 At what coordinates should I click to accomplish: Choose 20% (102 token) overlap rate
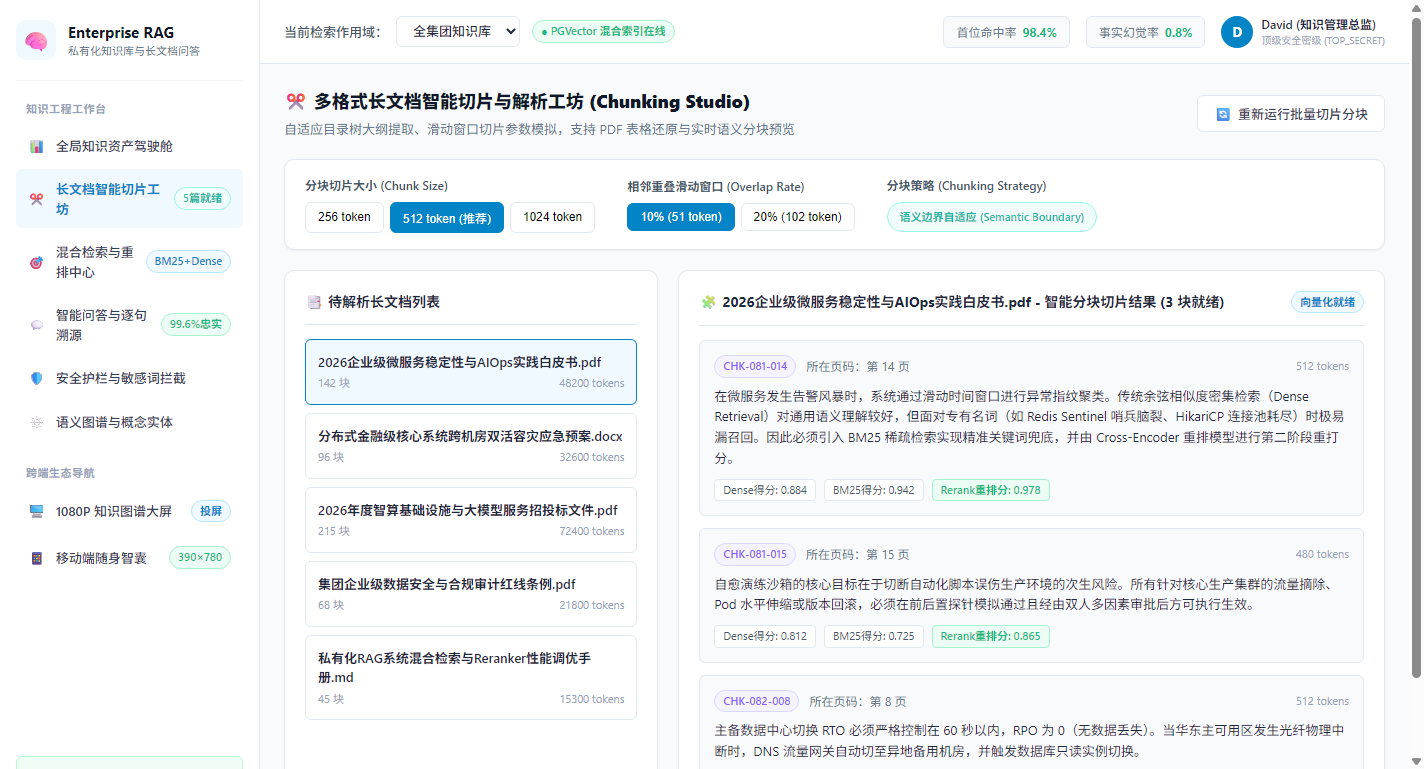(798, 217)
